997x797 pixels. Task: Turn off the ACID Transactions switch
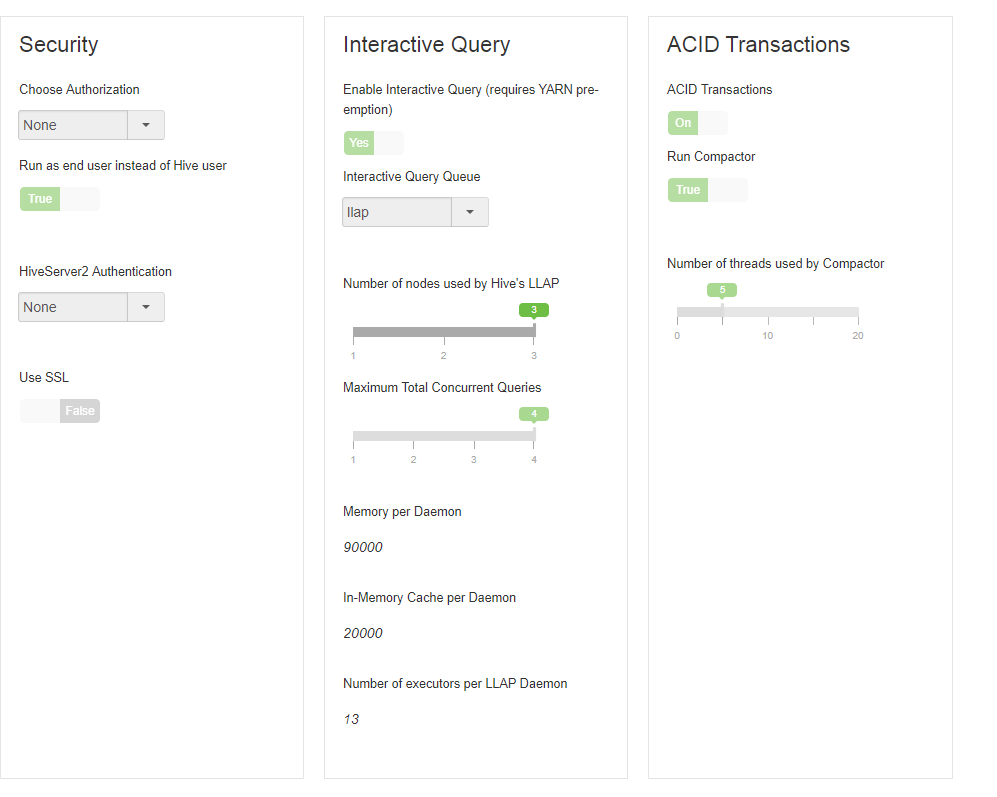[697, 123]
